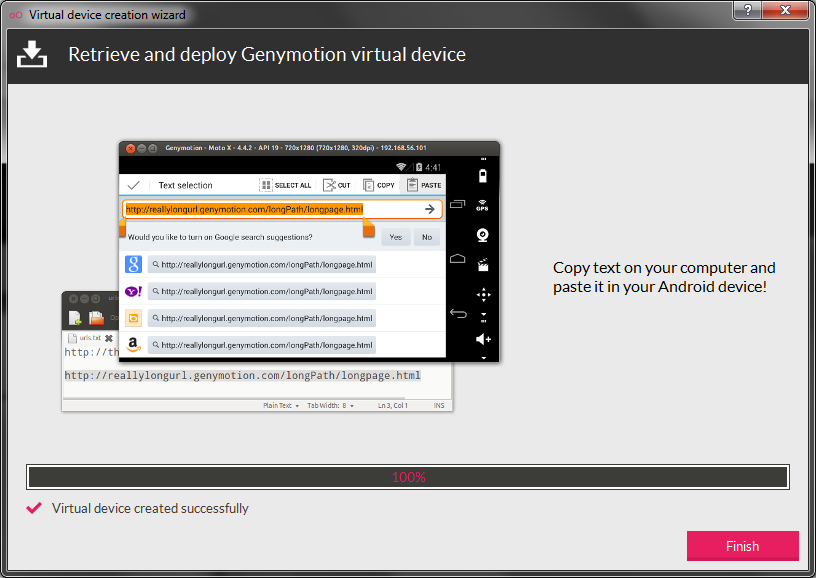Click the Google search suggestion icon
816x578 pixels.
(x=133, y=264)
